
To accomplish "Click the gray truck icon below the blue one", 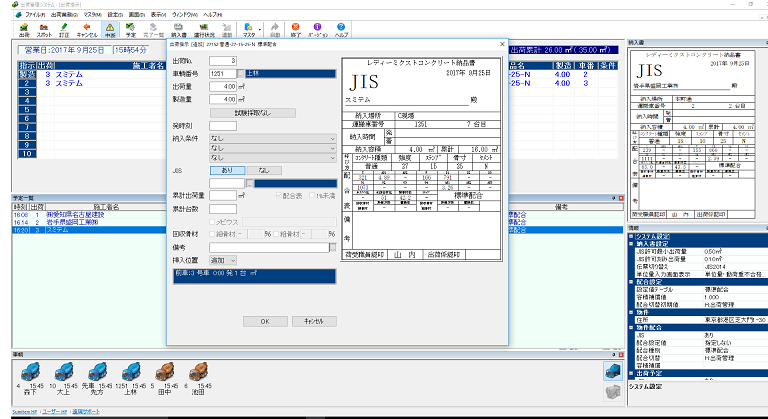I will coord(613,392).
